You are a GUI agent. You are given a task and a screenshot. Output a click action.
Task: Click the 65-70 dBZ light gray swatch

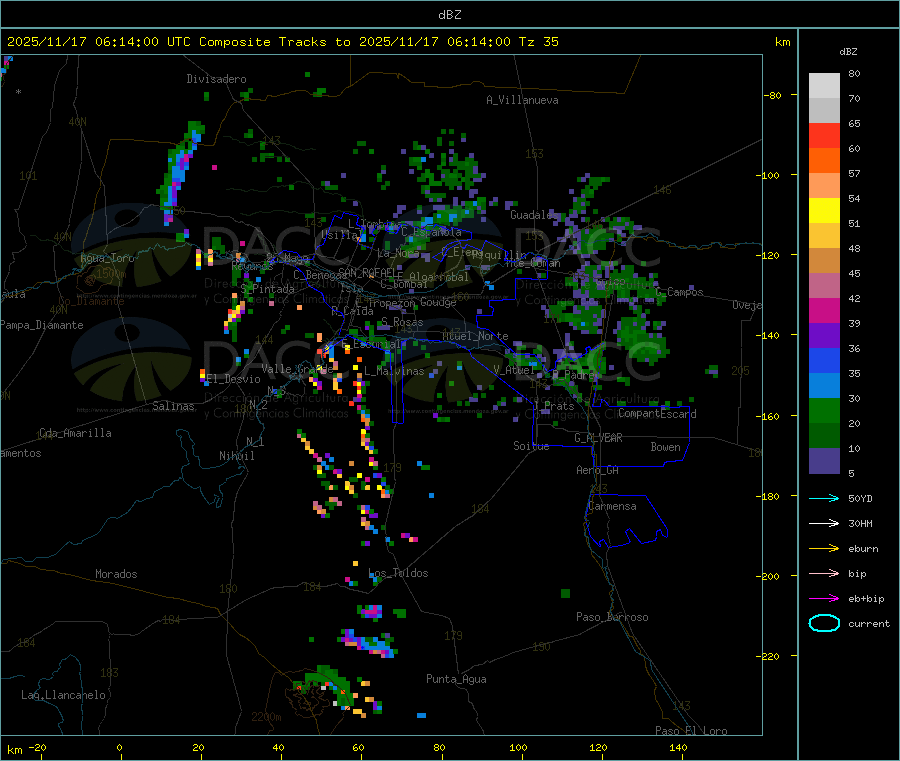[824, 111]
